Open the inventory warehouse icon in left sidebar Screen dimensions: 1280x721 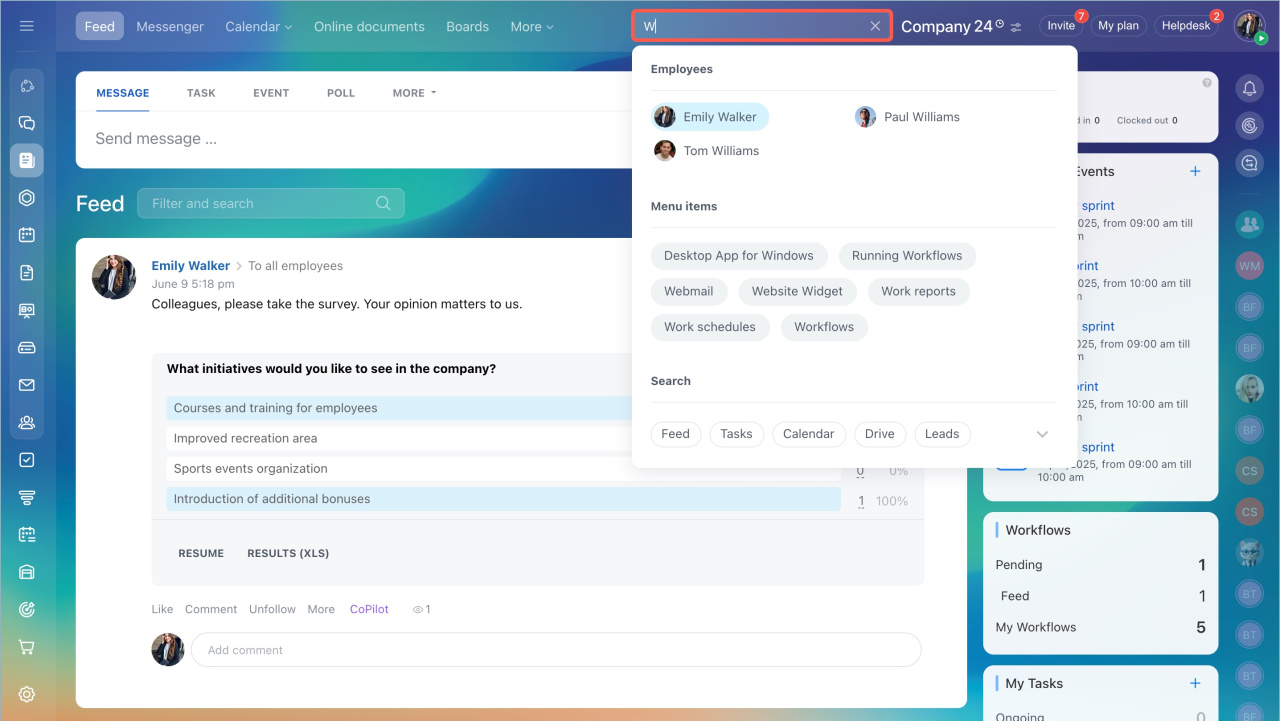[x=27, y=572]
